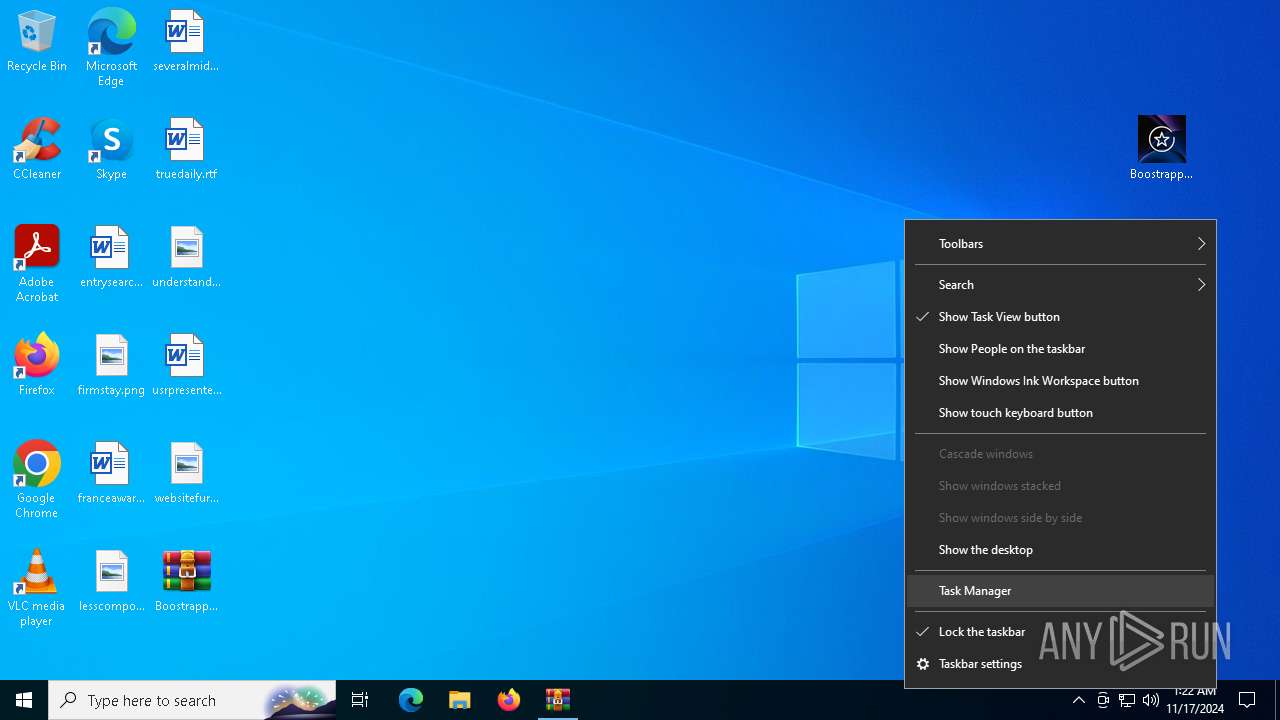Expand the Toolbars submenu
Image resolution: width=1280 pixels, height=720 pixels.
coord(1060,244)
